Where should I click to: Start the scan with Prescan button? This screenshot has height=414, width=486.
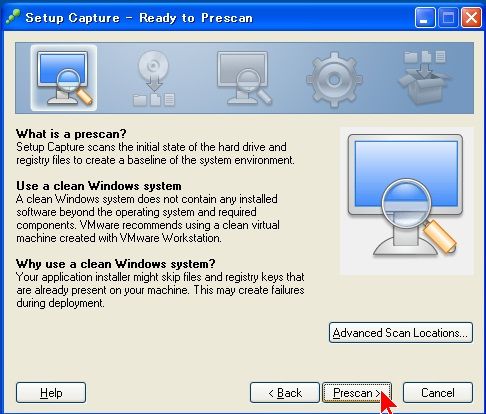tap(356, 393)
